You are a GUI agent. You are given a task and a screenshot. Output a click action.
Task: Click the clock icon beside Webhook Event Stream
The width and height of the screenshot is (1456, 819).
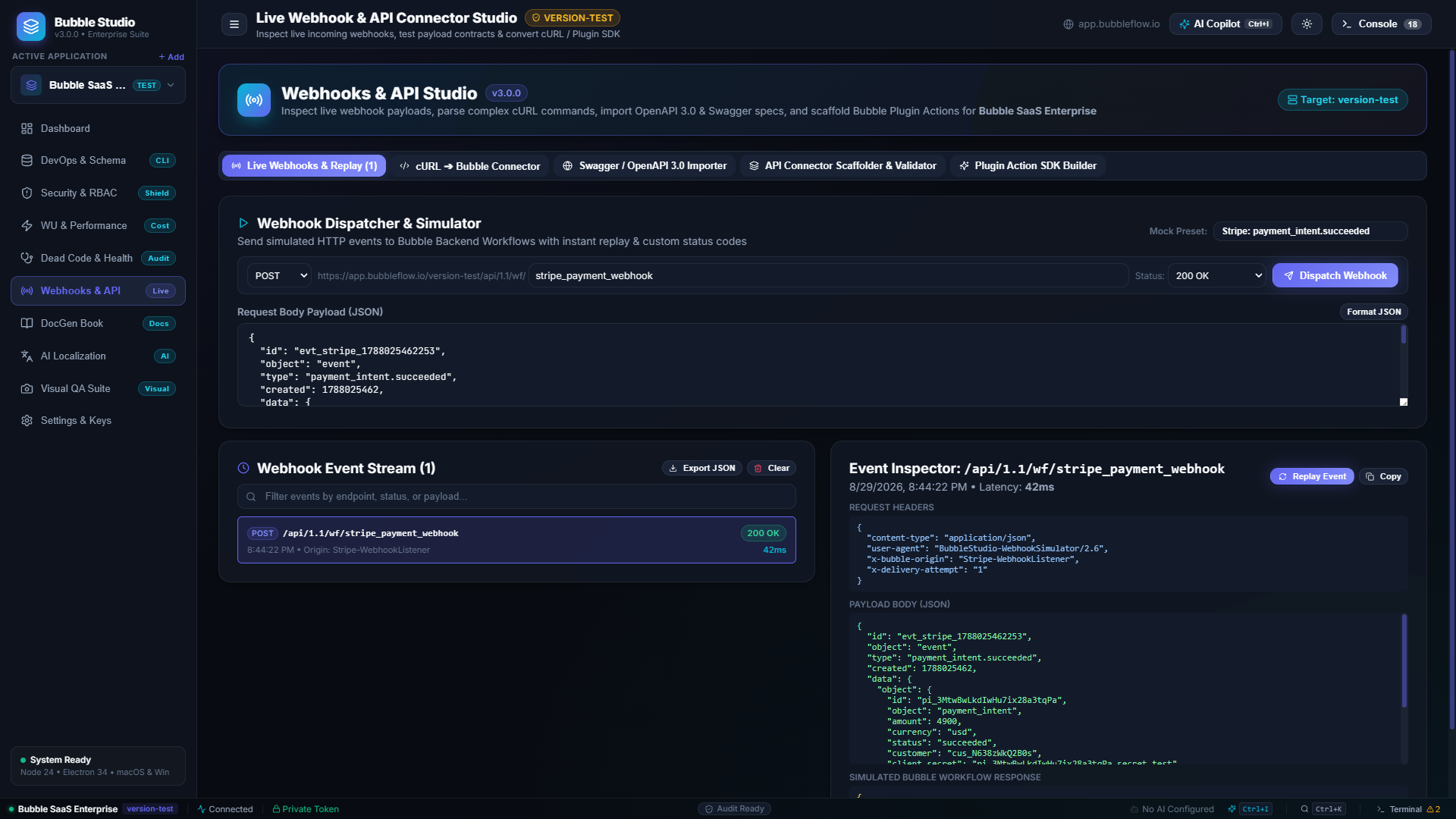pyautogui.click(x=243, y=469)
